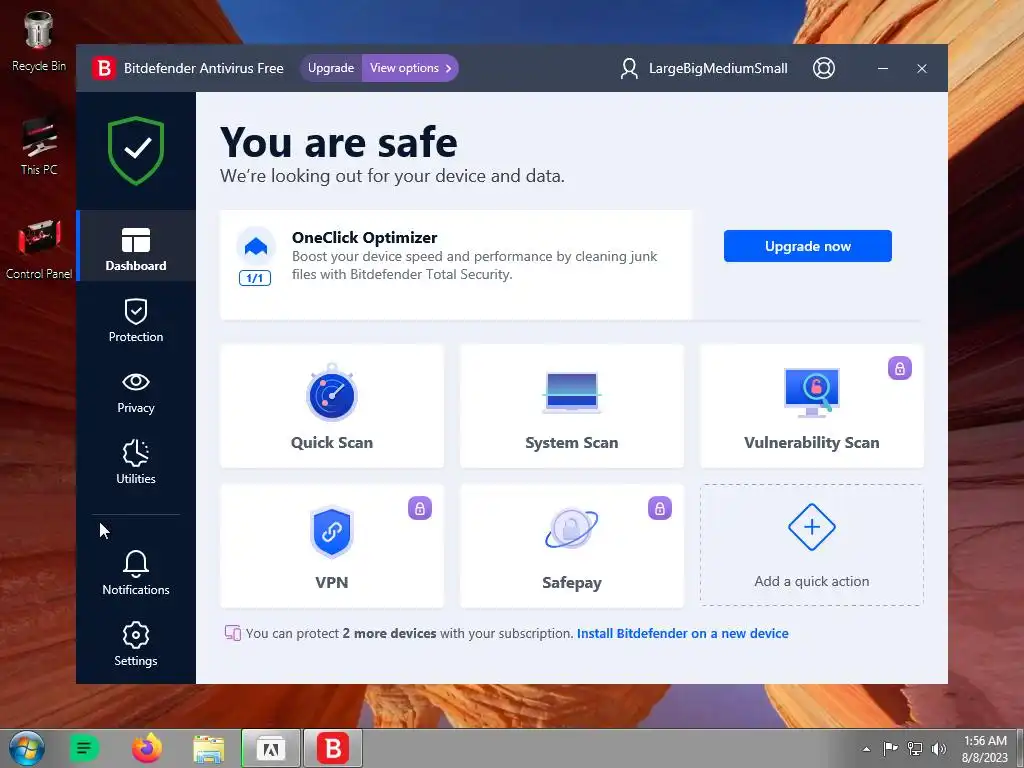The height and width of the screenshot is (768, 1024).
Task: Select This PC desktop icon
Action: pyautogui.click(x=39, y=146)
